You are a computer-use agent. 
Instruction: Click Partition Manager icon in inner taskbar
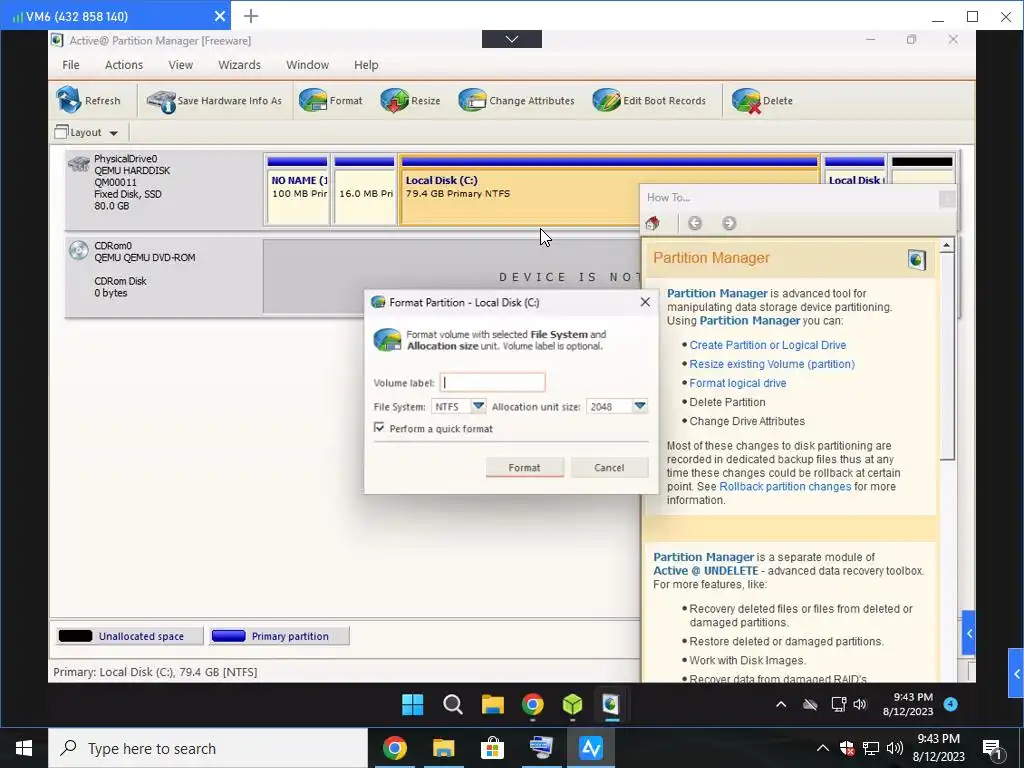point(611,704)
